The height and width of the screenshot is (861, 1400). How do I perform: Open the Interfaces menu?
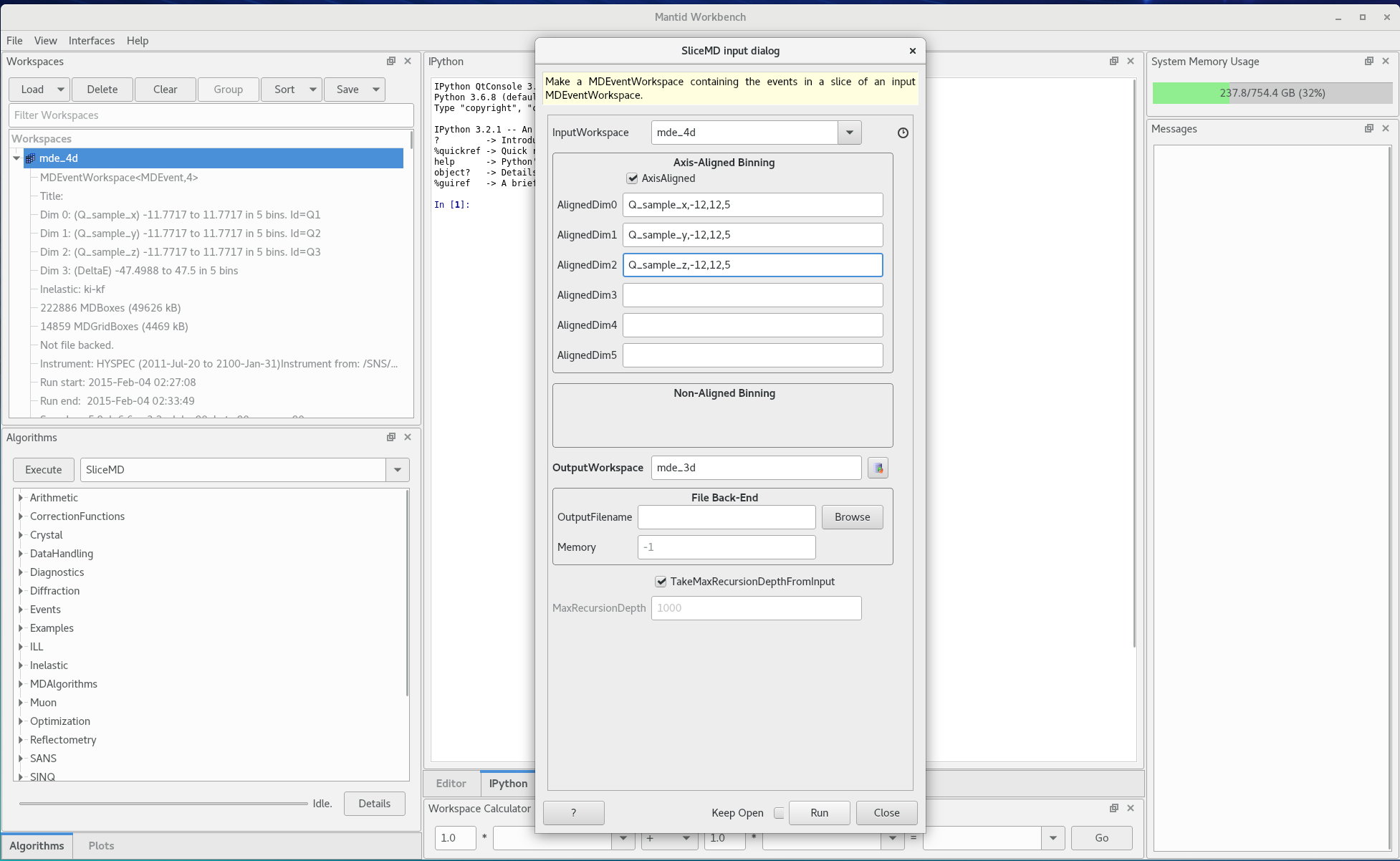tap(91, 41)
